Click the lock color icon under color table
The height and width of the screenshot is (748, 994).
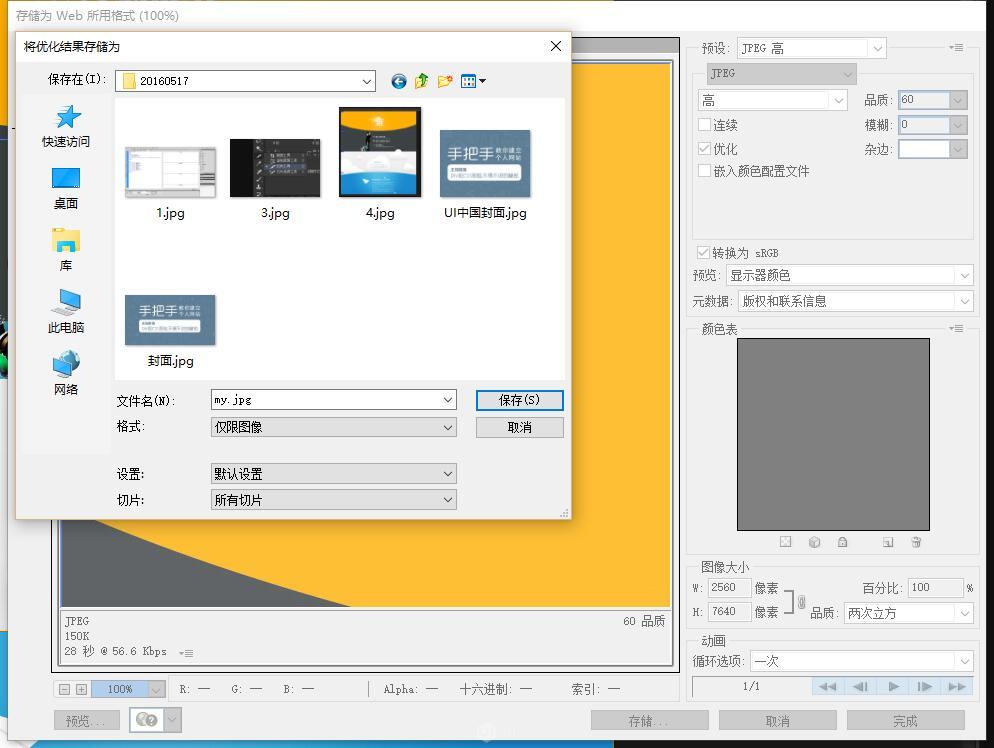(842, 542)
